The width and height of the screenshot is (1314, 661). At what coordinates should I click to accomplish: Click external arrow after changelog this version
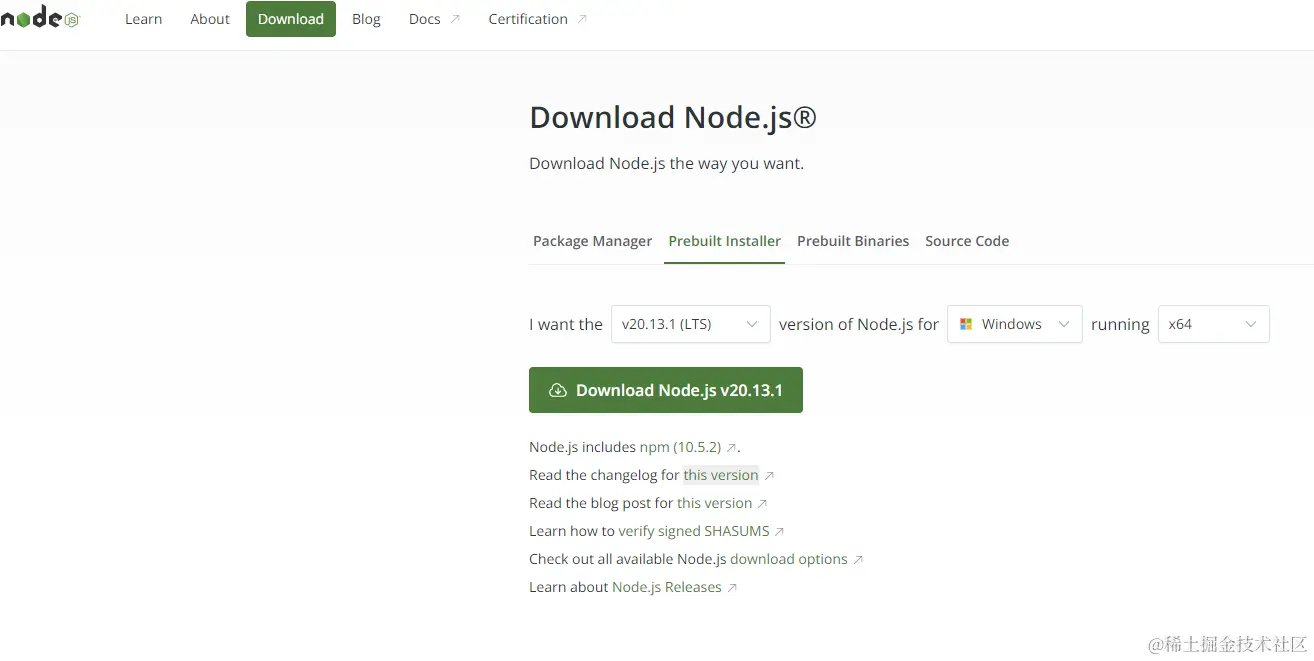tap(769, 476)
